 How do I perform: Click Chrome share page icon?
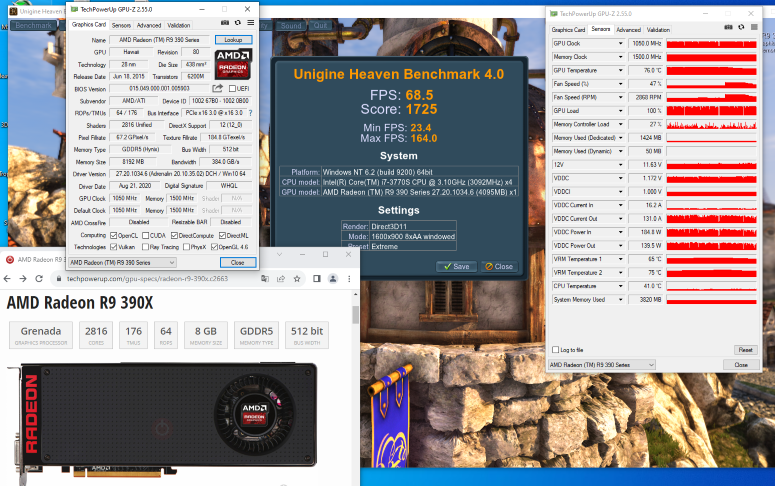pyautogui.click(x=281, y=279)
